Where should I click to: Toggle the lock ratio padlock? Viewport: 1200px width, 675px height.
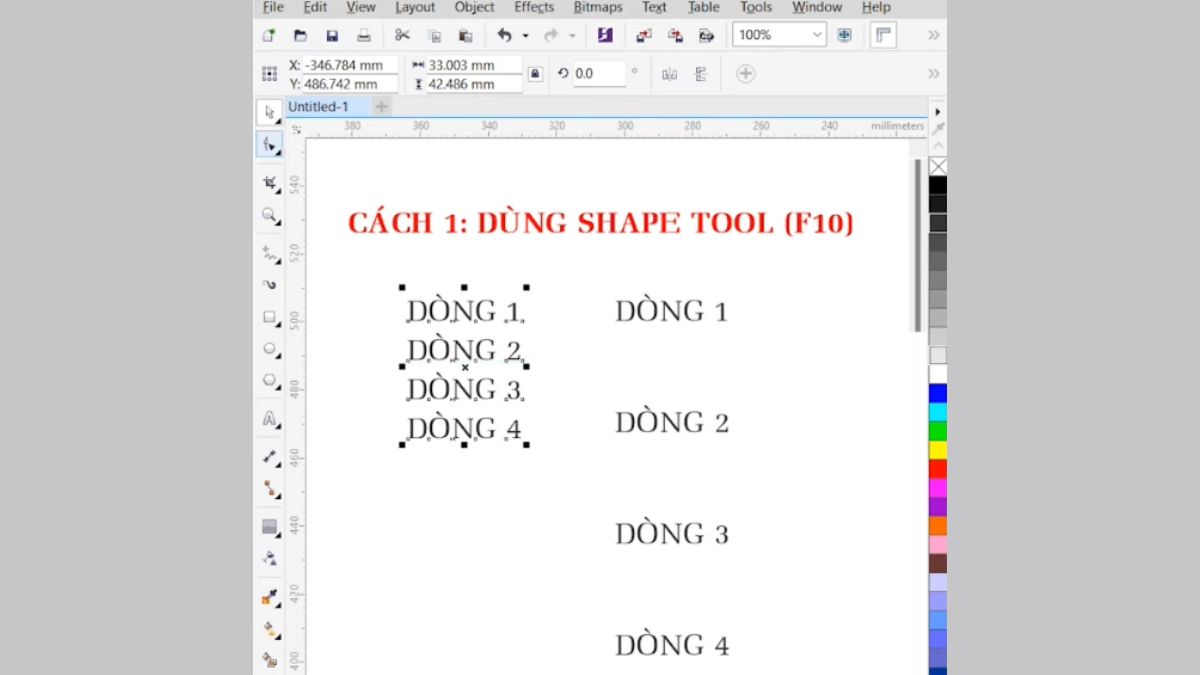click(535, 74)
